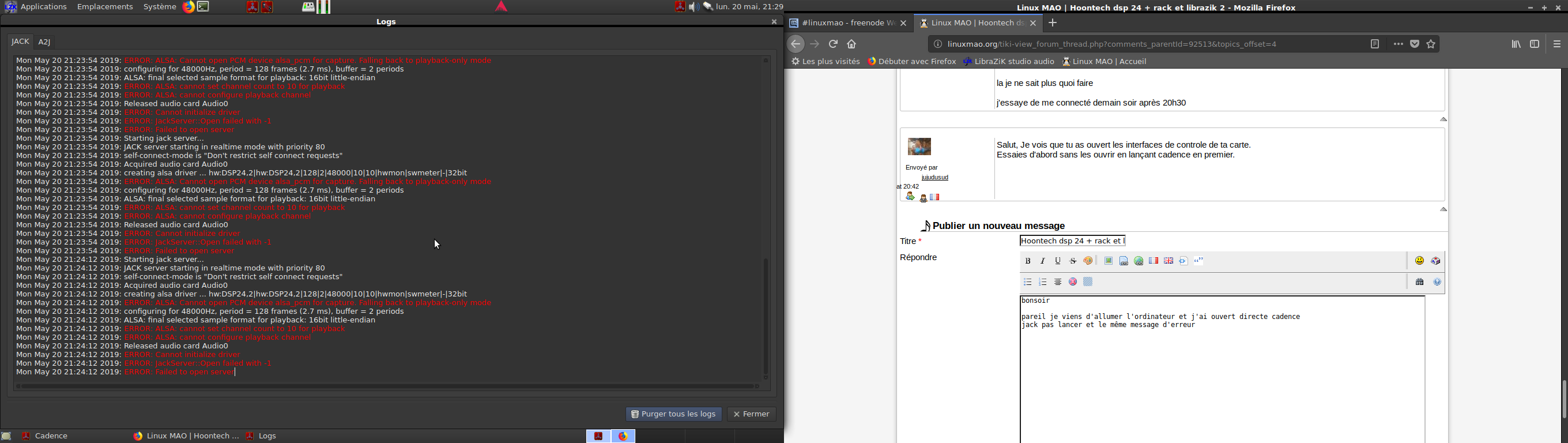Click the blue hatched box icon
Viewport: 1568px width, 443px height.
(x=1088, y=282)
